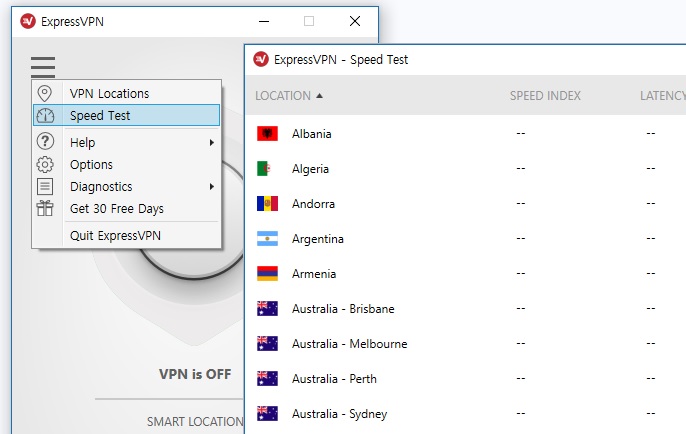Click the ExpressVPN logo in main title bar
686x434 pixels.
pos(28,21)
